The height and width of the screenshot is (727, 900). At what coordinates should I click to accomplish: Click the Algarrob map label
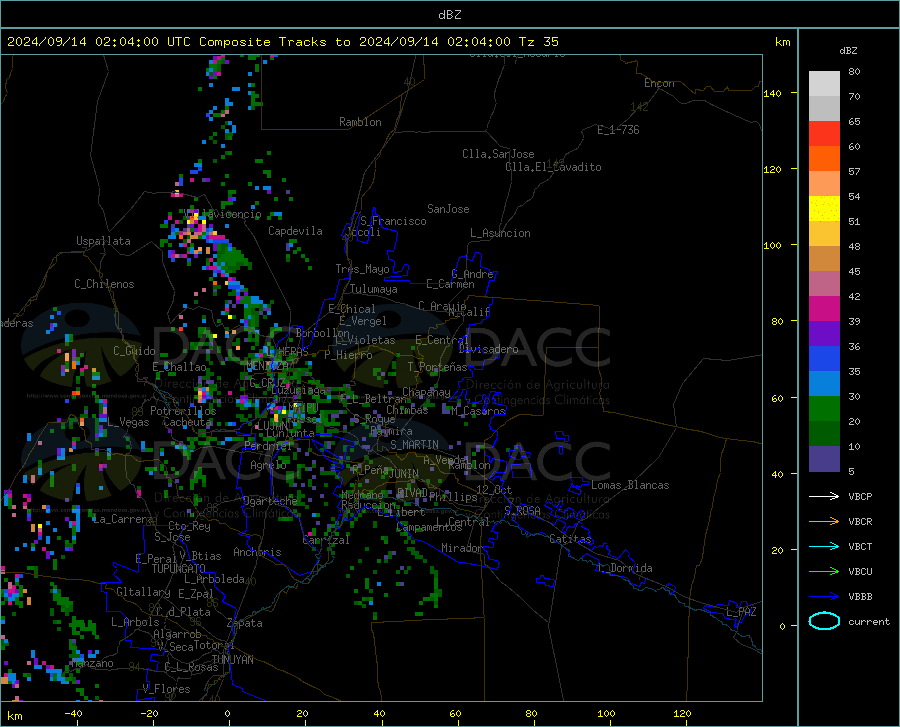[177, 634]
